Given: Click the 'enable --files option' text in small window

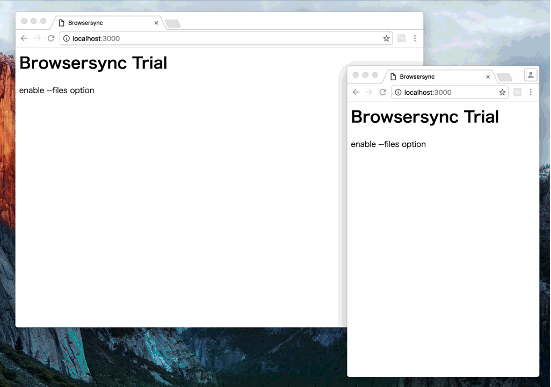Looking at the screenshot, I should [x=388, y=144].
